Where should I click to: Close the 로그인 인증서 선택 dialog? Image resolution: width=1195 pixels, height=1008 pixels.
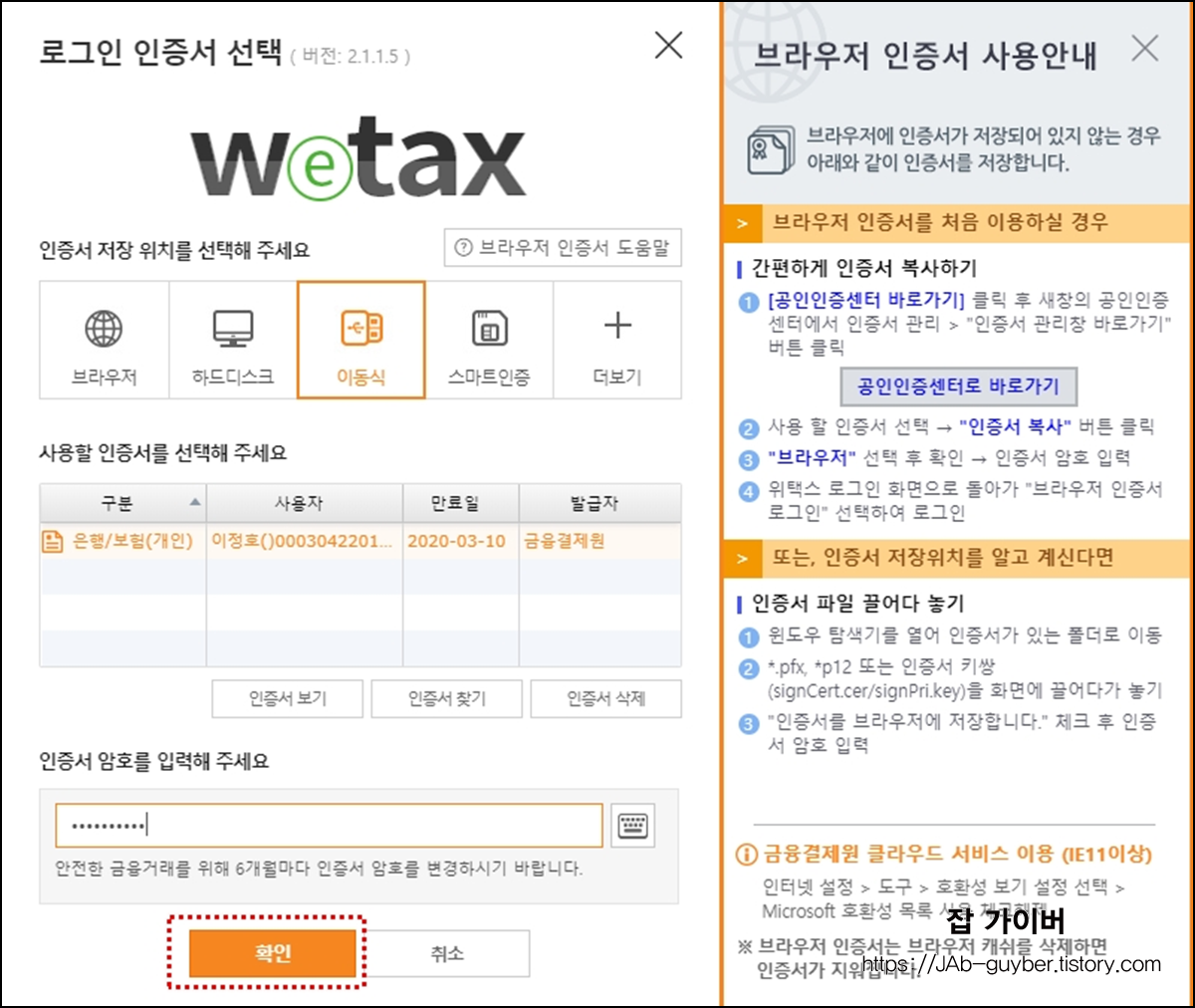point(668,45)
